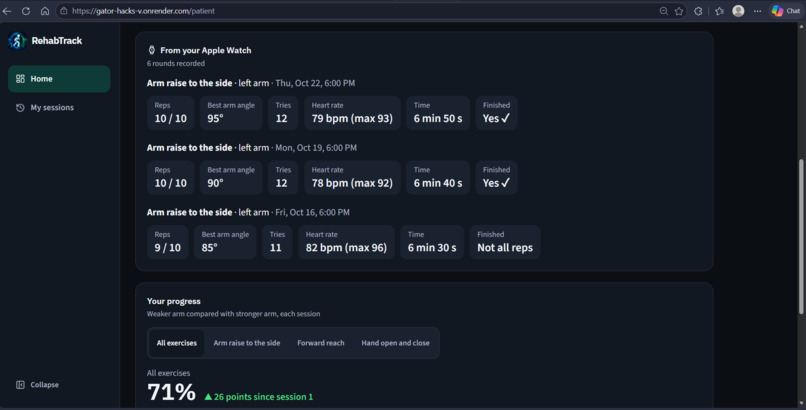Click the Mon, Oct 19 session title

coord(252,148)
